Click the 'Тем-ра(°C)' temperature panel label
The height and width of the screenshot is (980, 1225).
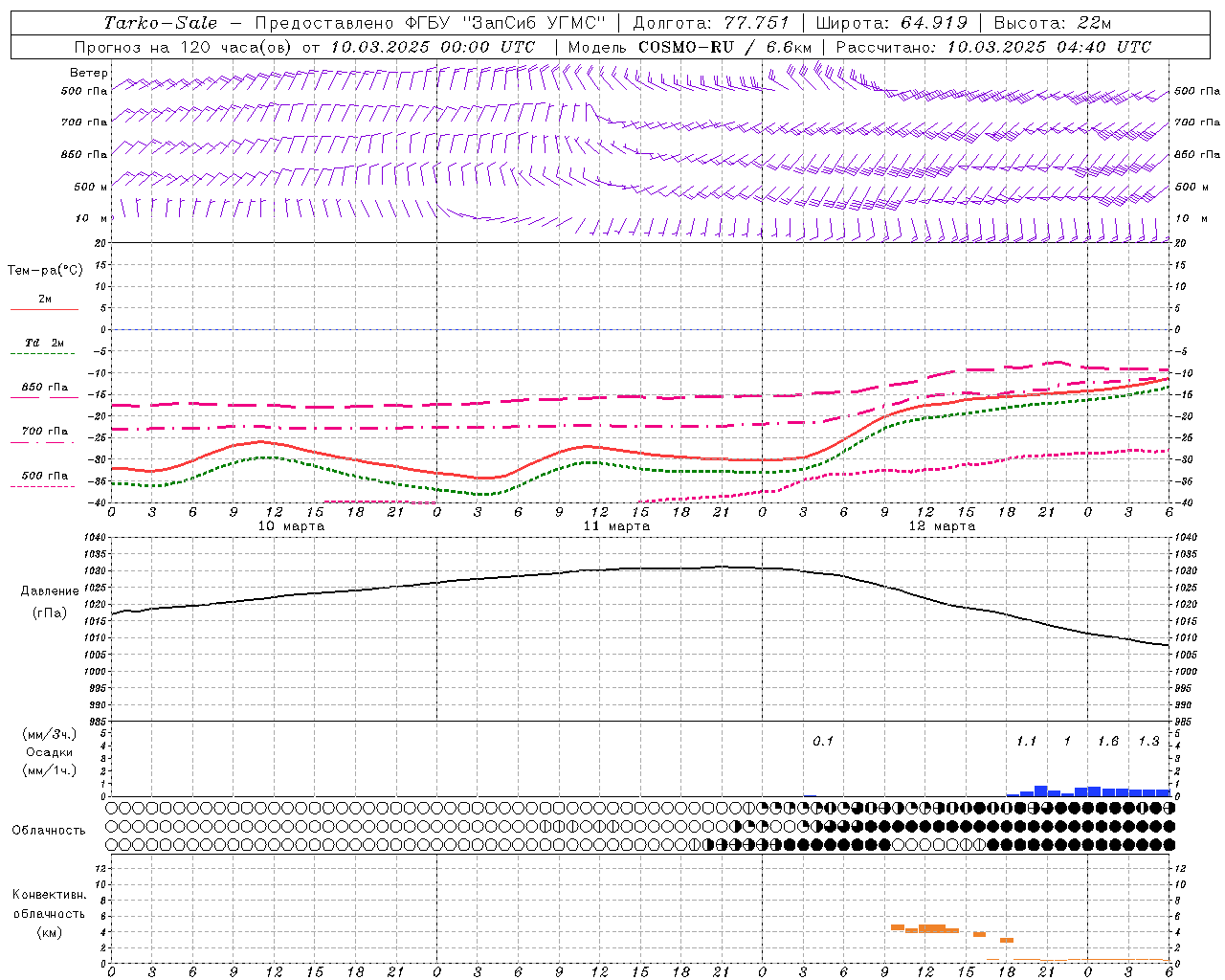pos(45,271)
